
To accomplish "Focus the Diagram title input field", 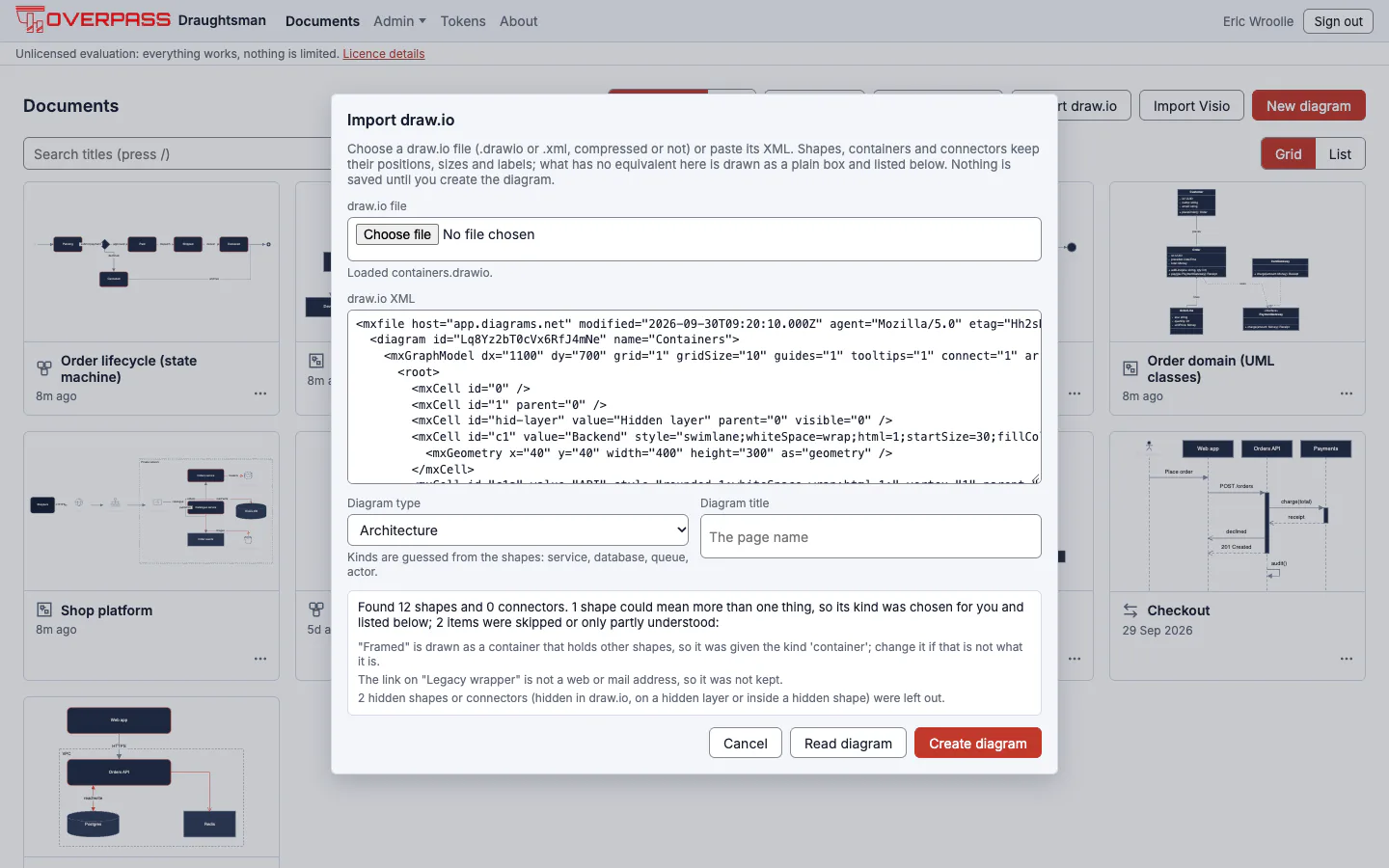I will (871, 536).
